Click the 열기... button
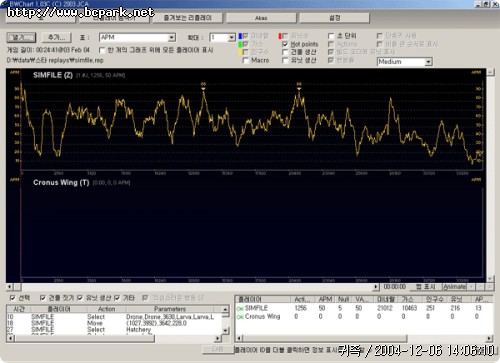This screenshot has height=363, width=500. click(21, 37)
